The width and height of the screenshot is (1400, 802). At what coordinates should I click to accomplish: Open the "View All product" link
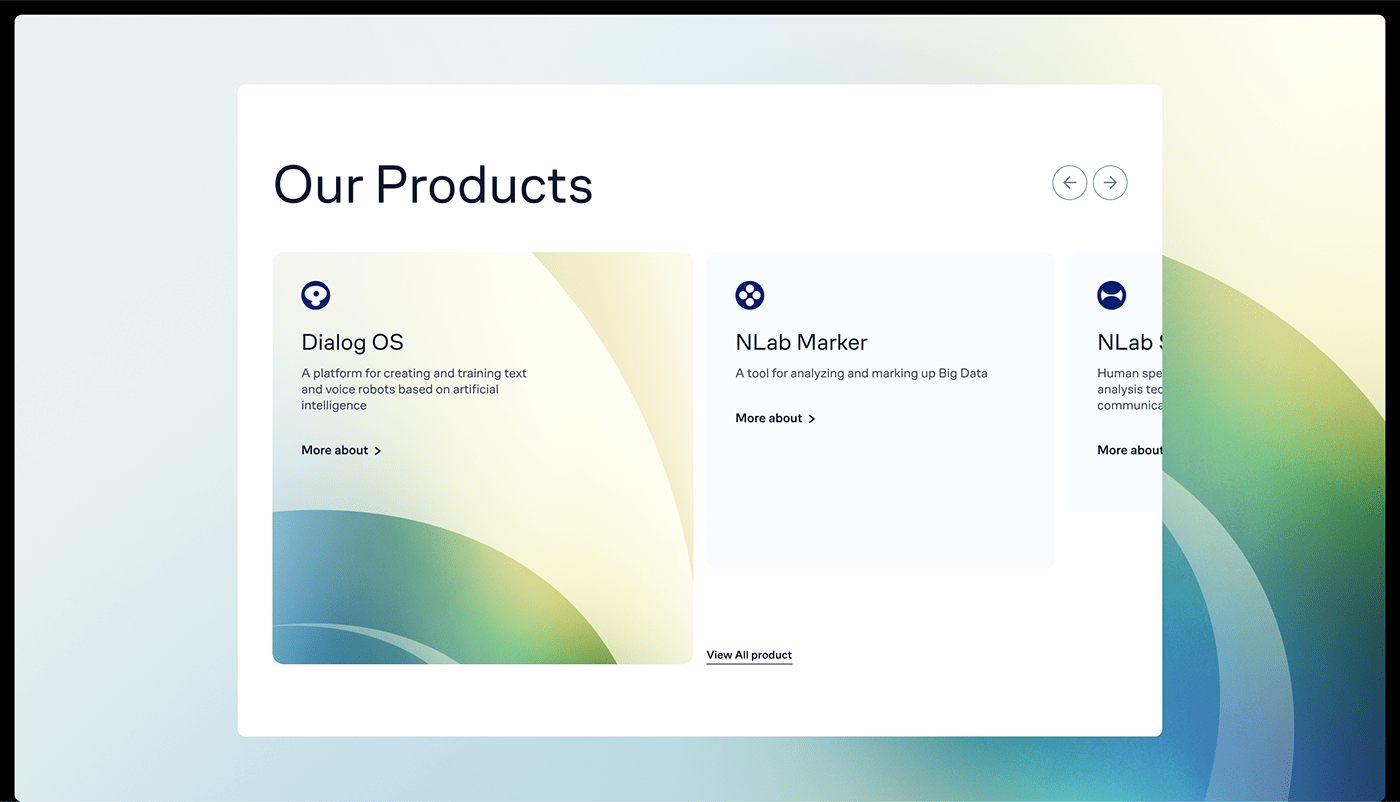[749, 655]
